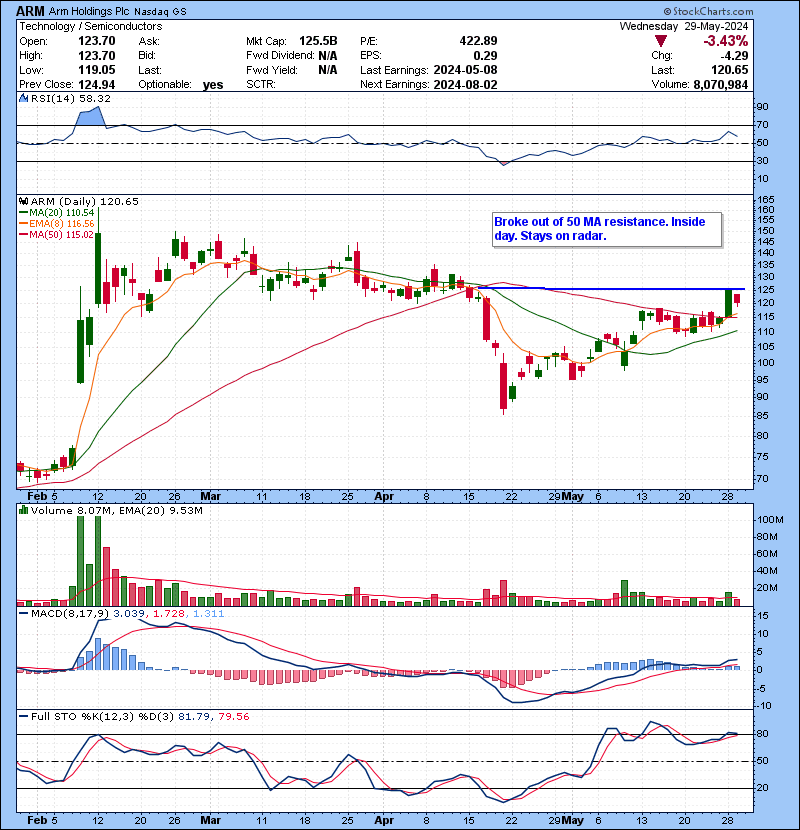
Task: Click the last red candlestick on May 29
Action: pyautogui.click(x=736, y=299)
